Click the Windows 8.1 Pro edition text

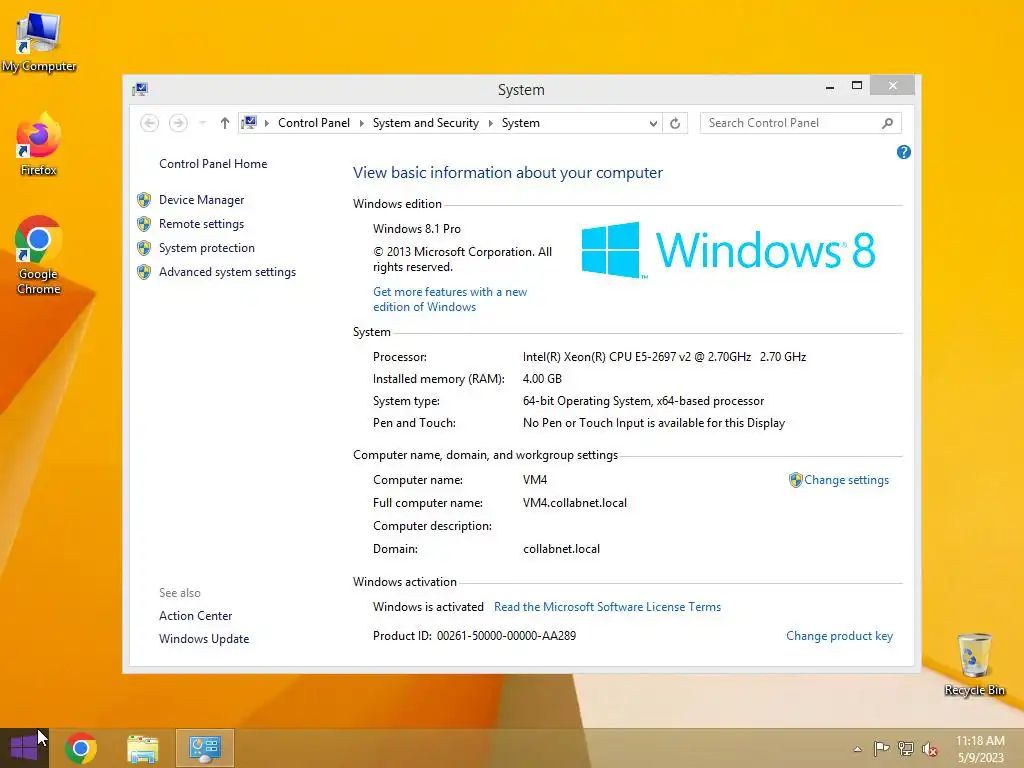point(417,229)
